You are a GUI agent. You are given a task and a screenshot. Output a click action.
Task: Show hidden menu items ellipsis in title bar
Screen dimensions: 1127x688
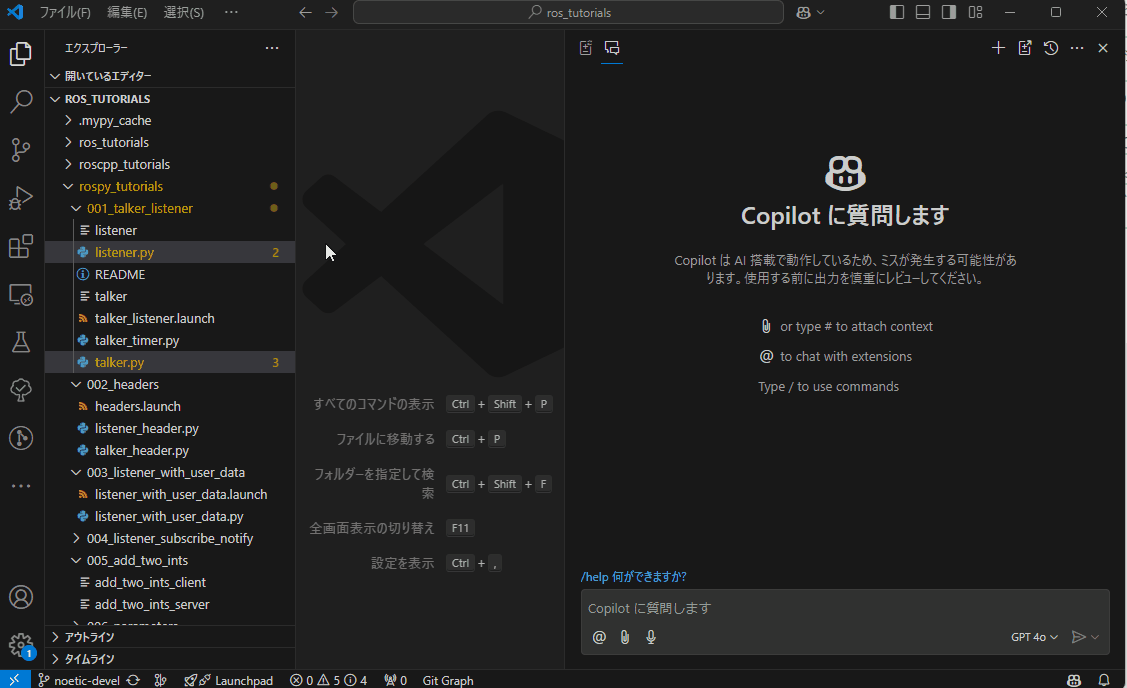coord(231,12)
